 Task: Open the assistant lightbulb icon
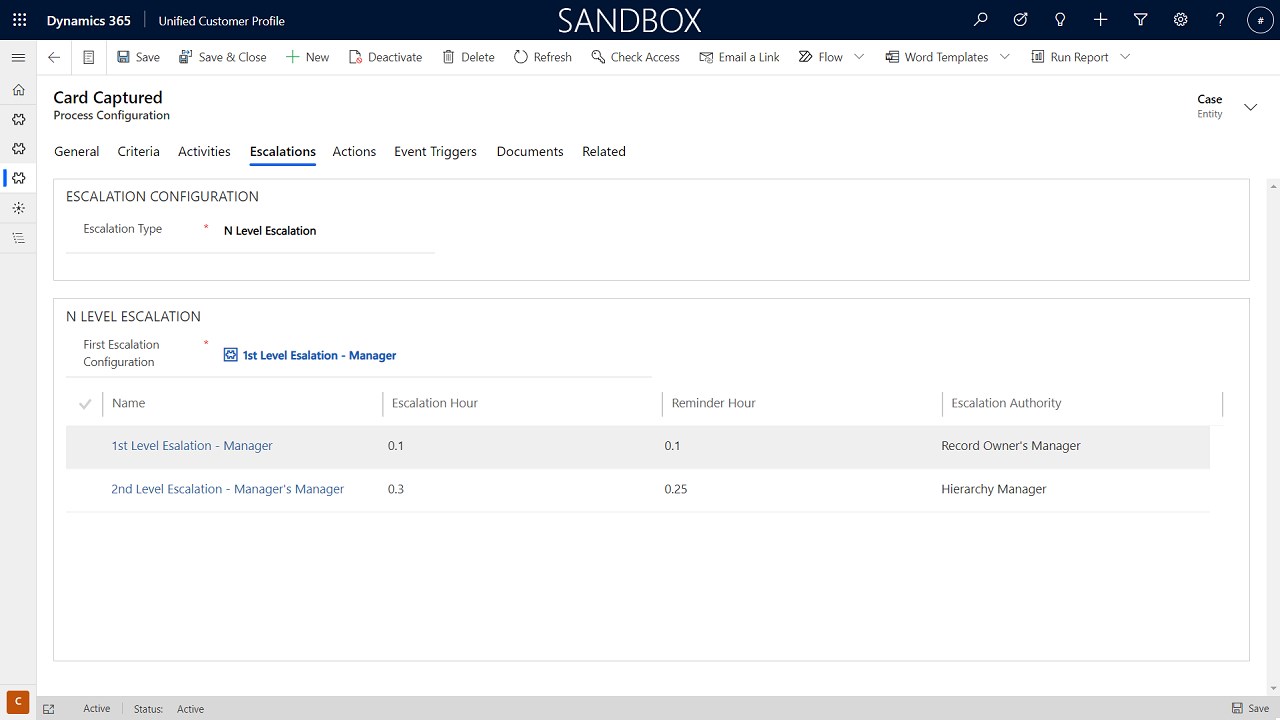1061,20
